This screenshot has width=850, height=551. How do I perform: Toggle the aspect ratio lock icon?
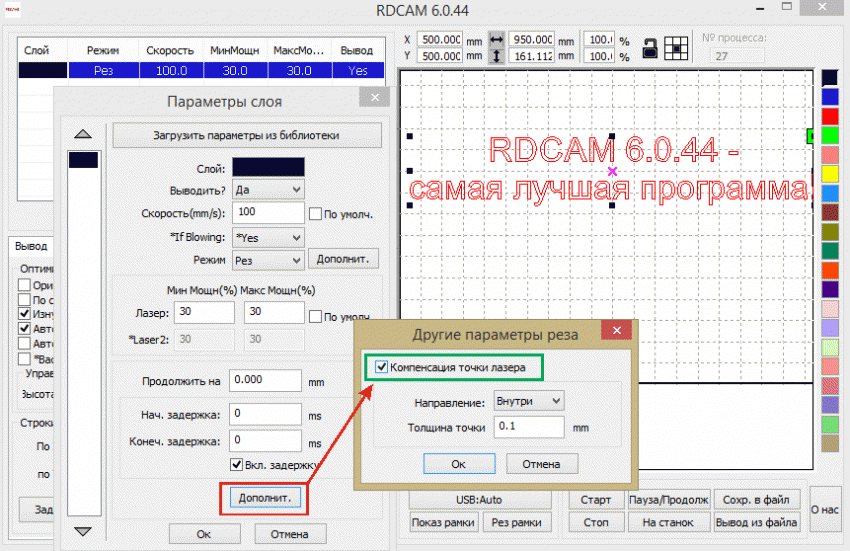point(649,48)
